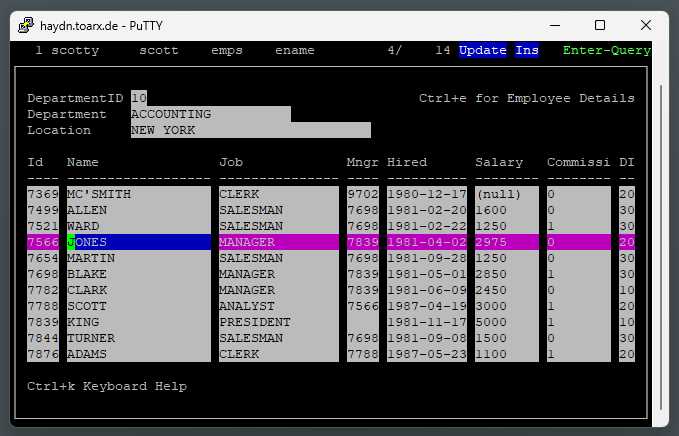
Task: Click the Hired column header
Action: (x=407, y=162)
